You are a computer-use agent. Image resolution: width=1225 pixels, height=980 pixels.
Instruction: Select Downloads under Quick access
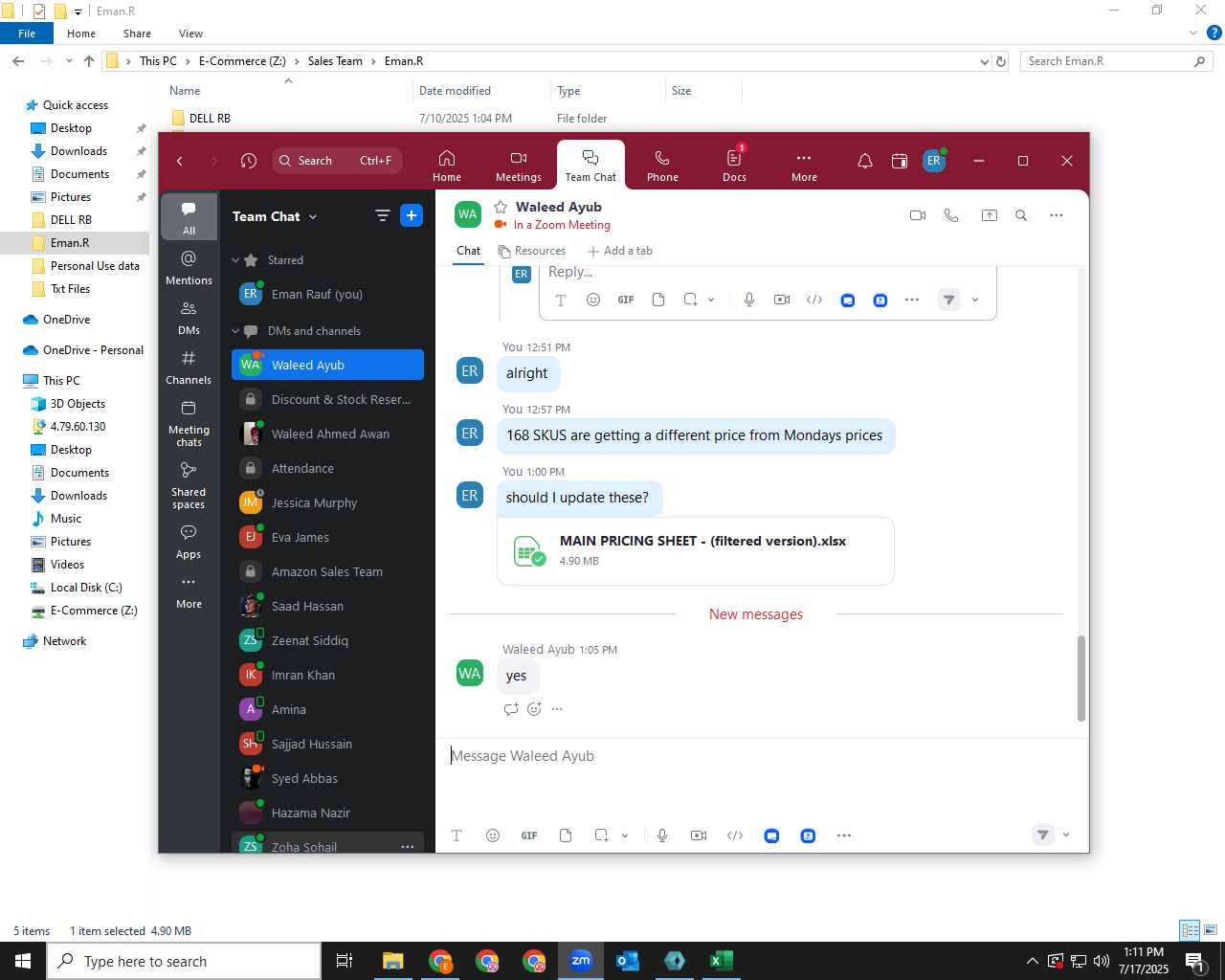coord(78,151)
